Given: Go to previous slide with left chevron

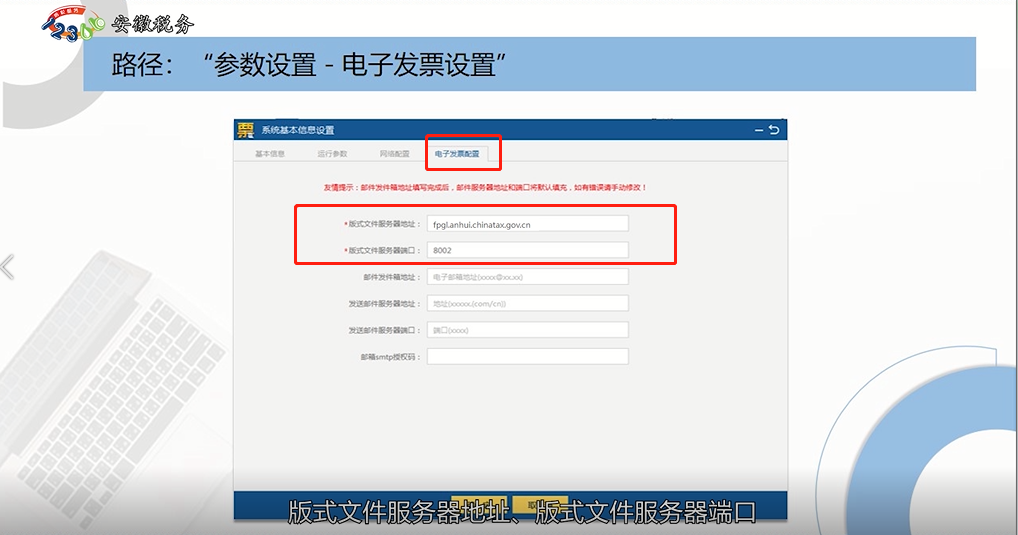Looking at the screenshot, I should coord(8,268).
